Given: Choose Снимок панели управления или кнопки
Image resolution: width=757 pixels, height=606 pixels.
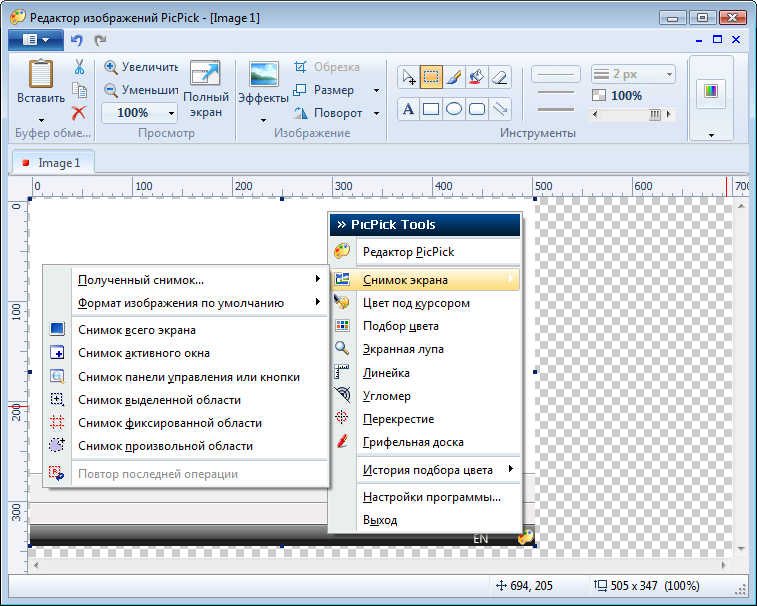Looking at the screenshot, I should point(186,377).
